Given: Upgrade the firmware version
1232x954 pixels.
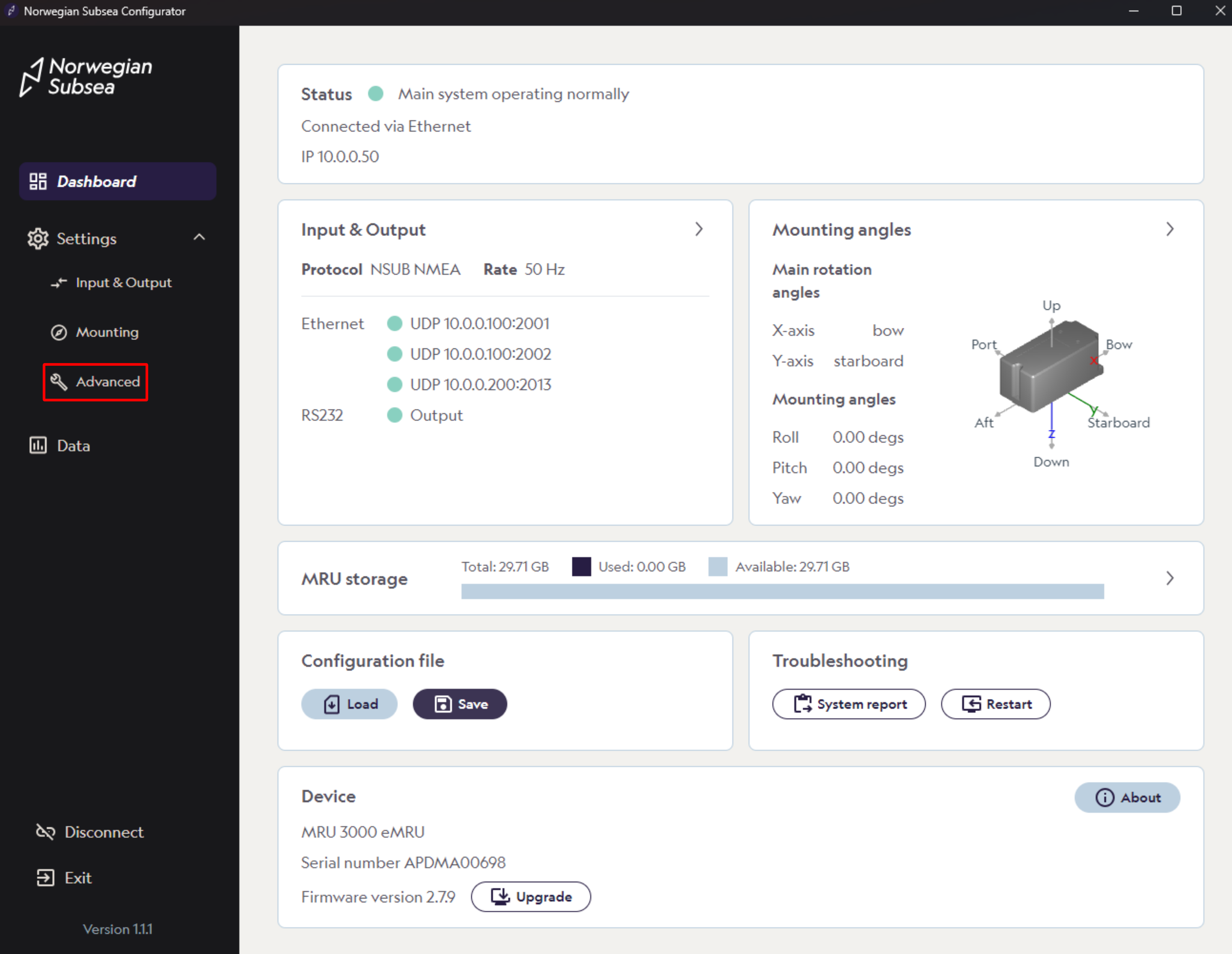Looking at the screenshot, I should click(531, 897).
